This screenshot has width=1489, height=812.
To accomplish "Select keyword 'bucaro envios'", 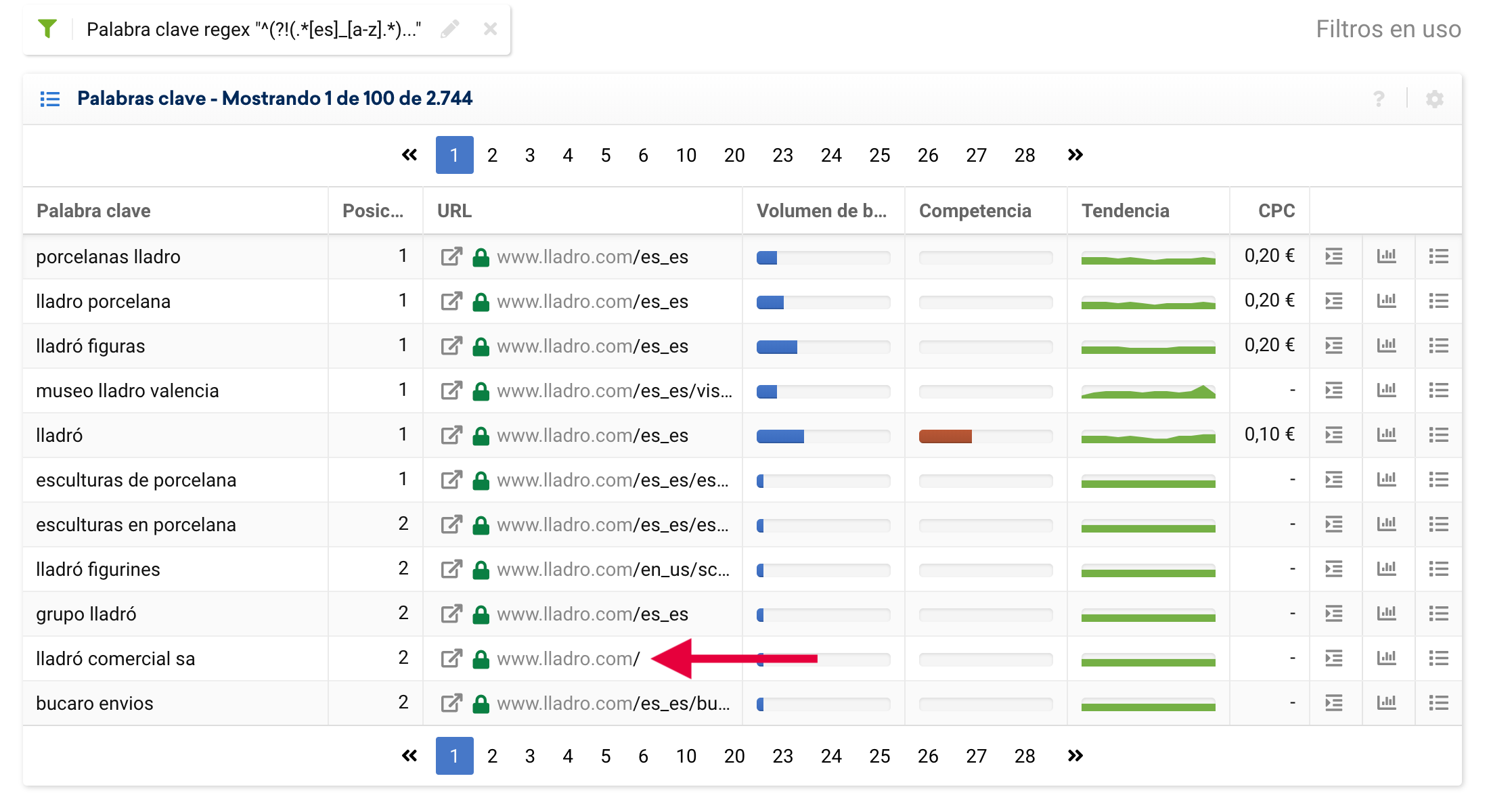I will pyautogui.click(x=95, y=703).
